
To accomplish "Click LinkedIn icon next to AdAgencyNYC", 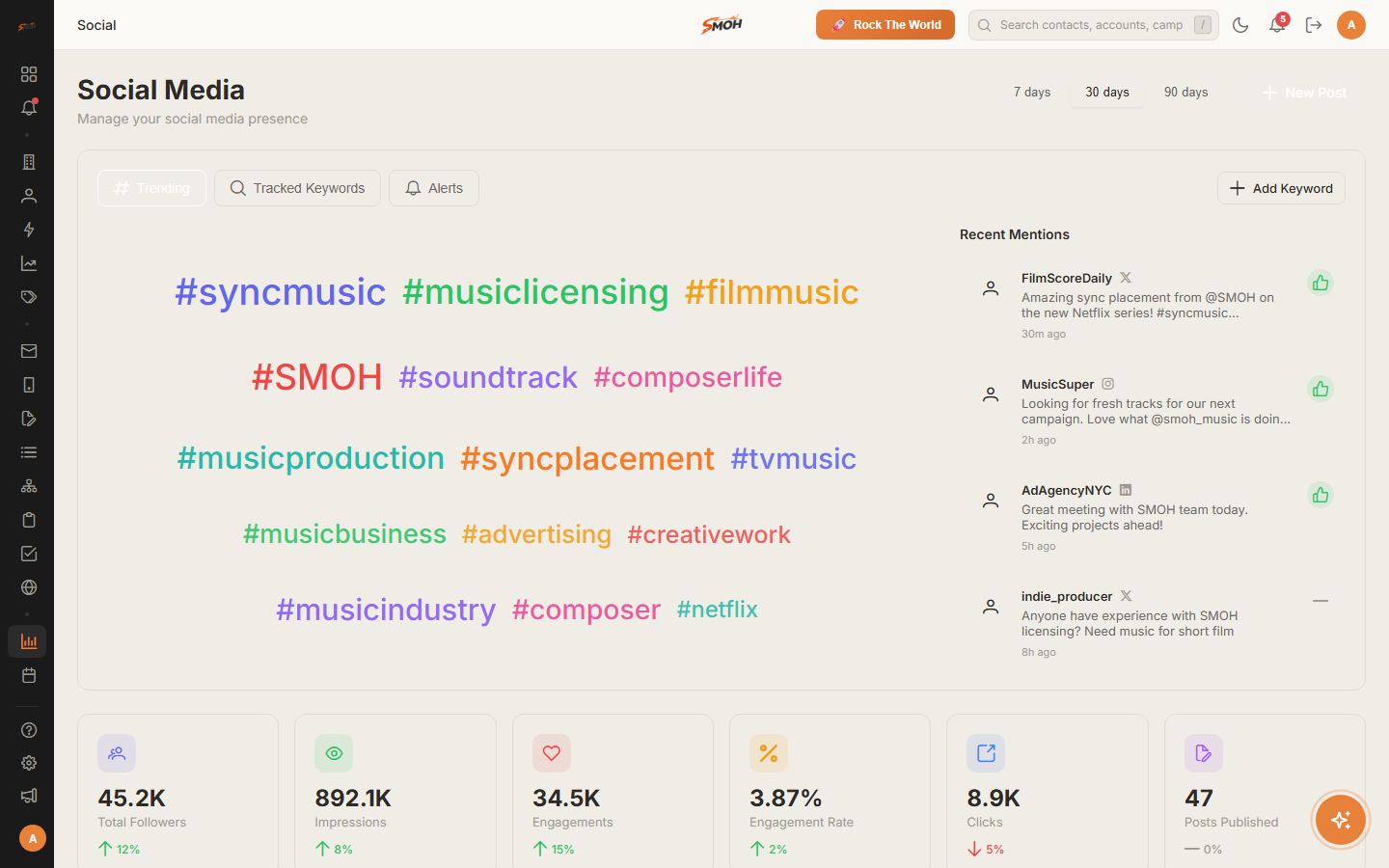I will click(x=1126, y=490).
